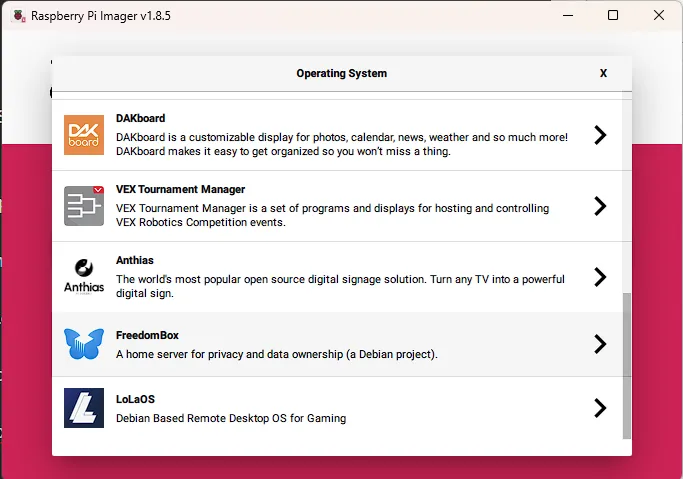Expand the LoLaOS entry chevron
This screenshot has width=683, height=479.
[x=600, y=408]
